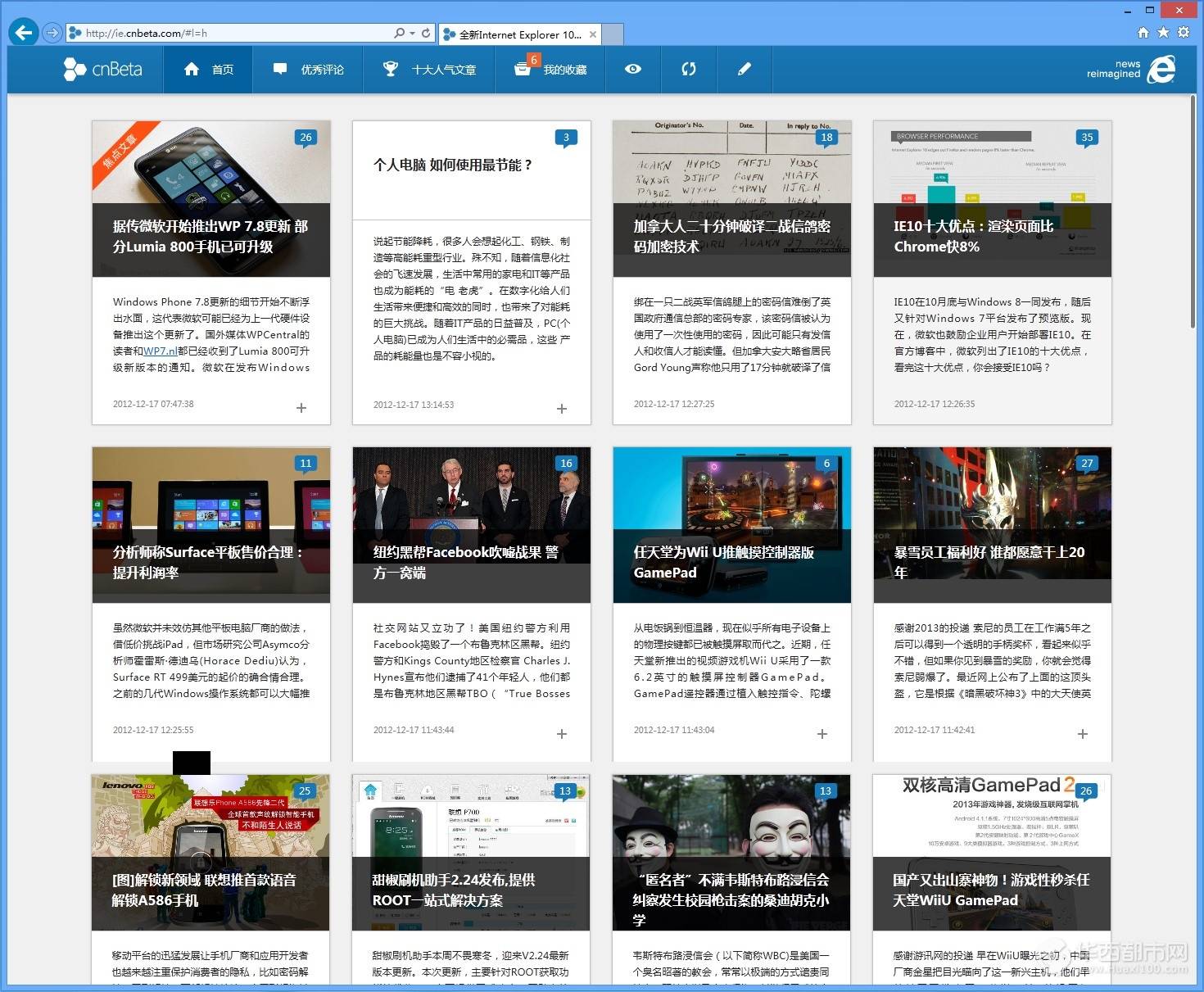Close the Internet Explorer 10 tab
The height and width of the screenshot is (992, 1204).
tap(593, 34)
